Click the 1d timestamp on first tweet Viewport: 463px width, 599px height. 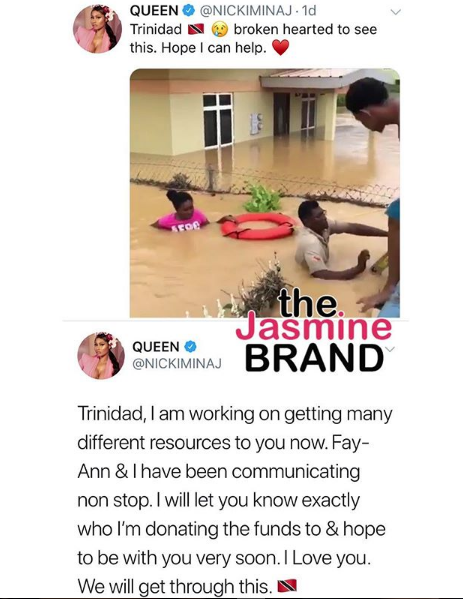pos(309,11)
